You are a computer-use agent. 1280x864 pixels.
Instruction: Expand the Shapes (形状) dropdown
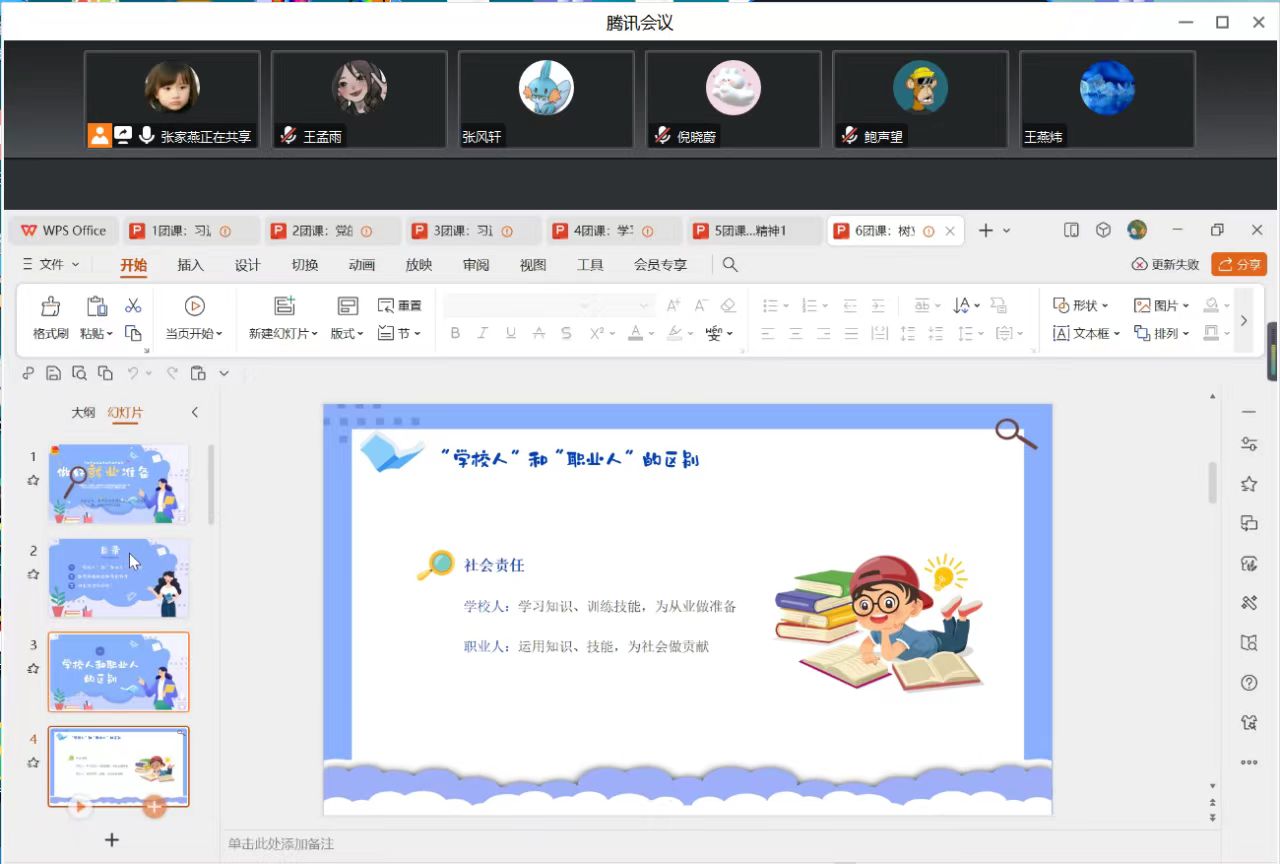tap(1081, 306)
